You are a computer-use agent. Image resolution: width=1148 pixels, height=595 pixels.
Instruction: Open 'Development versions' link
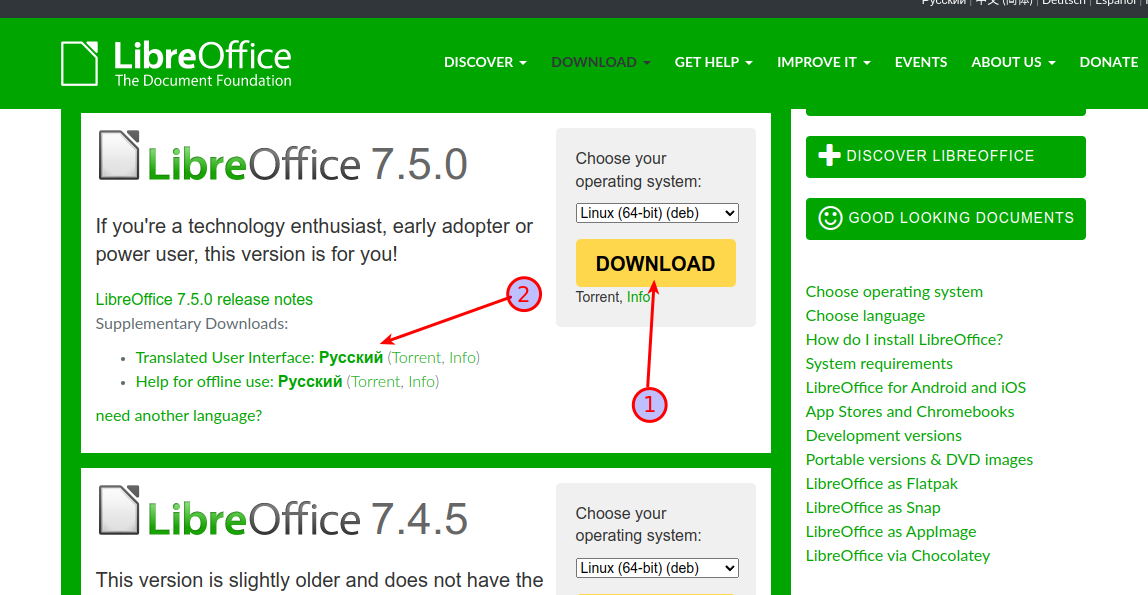pos(884,435)
